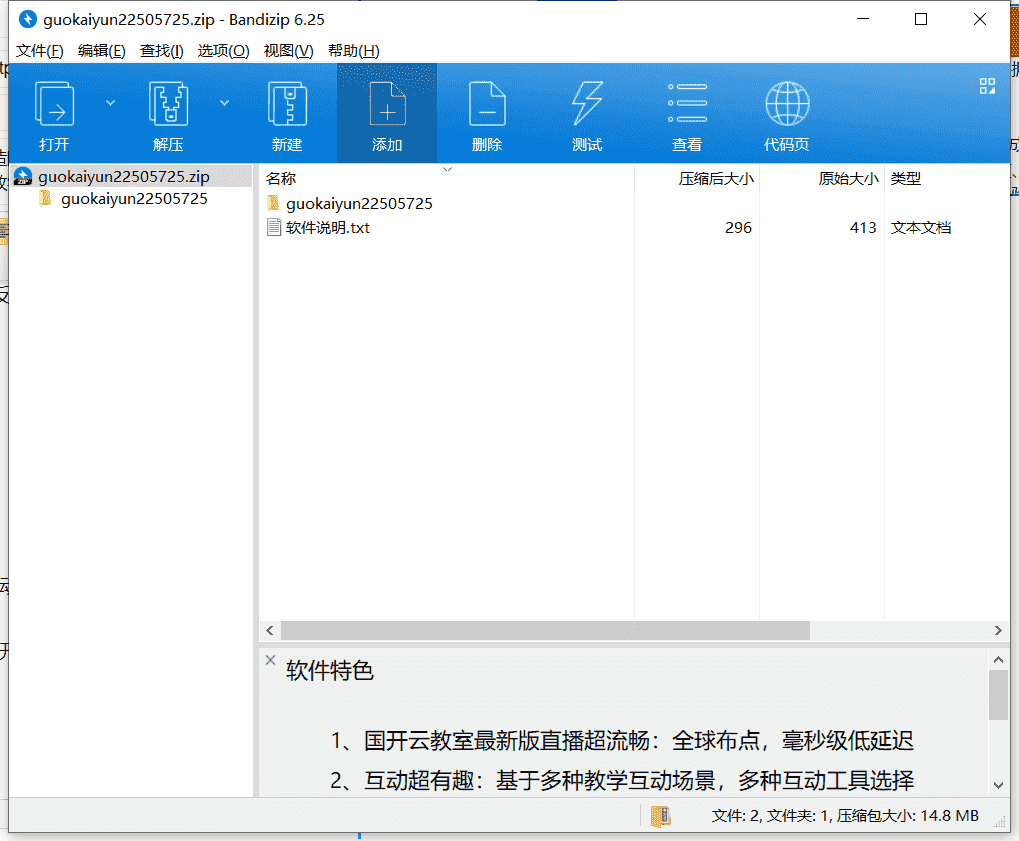
Task: Click the preview pane vertical scrollbar thumb
Action: click(x=998, y=695)
